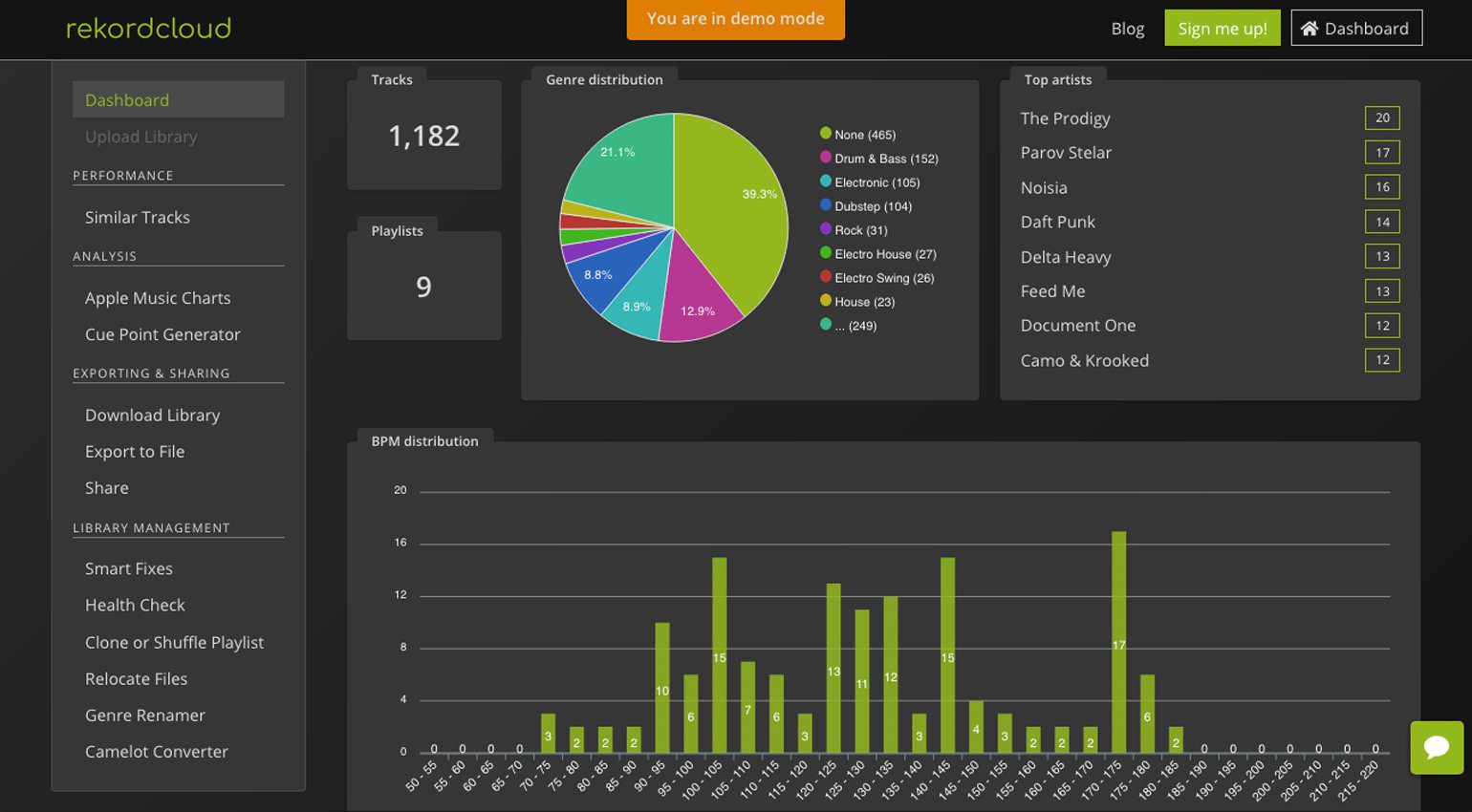
Task: Click the 175 - 180 BPM bar
Action: (1148, 713)
